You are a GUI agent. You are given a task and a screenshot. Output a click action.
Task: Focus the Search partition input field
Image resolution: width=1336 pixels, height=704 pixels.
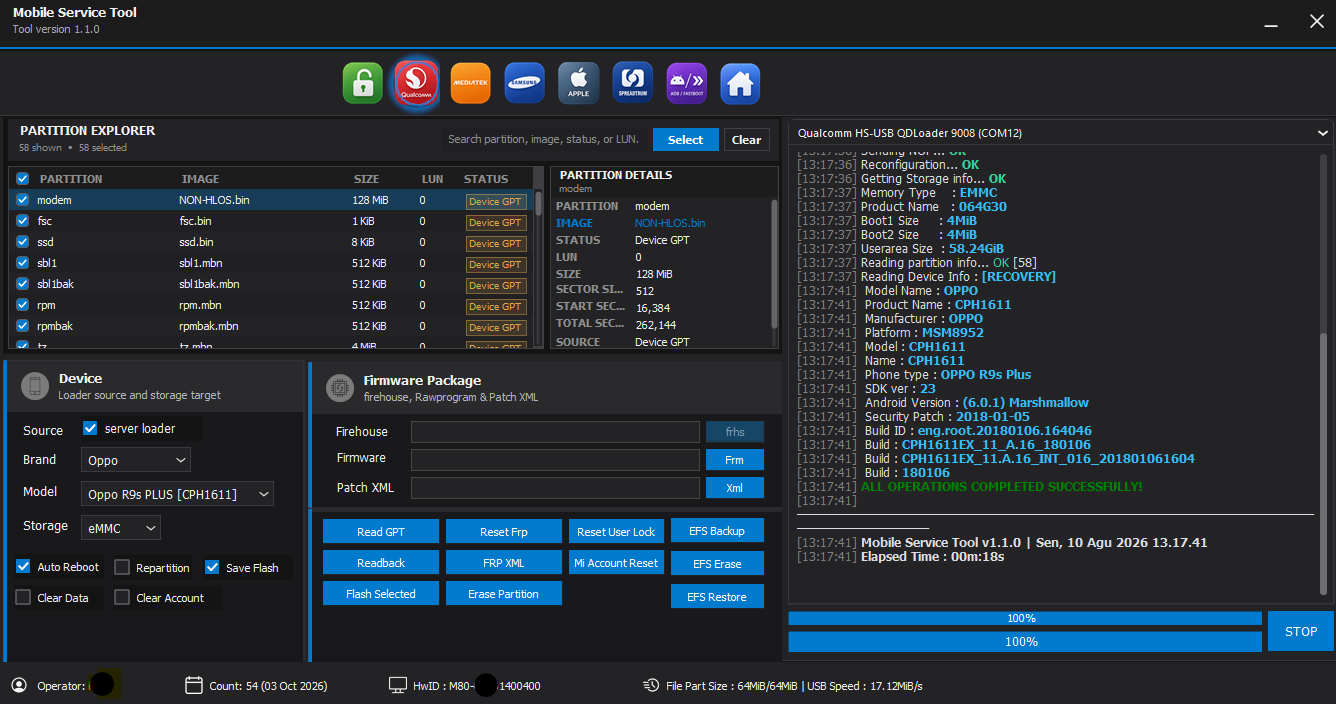click(545, 140)
